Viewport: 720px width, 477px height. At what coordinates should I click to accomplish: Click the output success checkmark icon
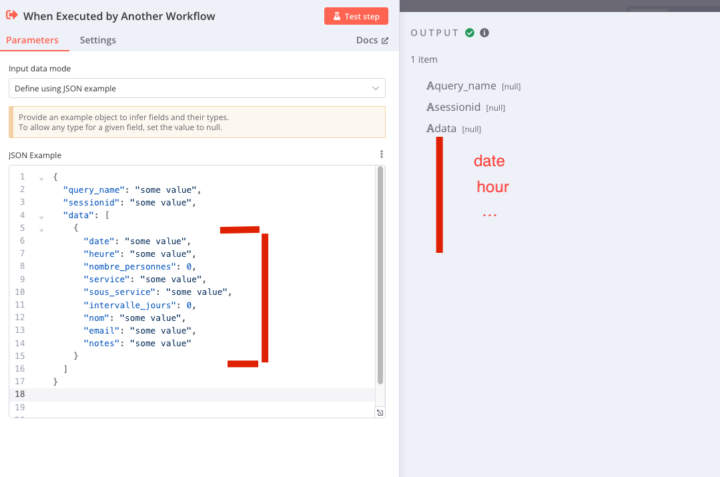tap(469, 33)
